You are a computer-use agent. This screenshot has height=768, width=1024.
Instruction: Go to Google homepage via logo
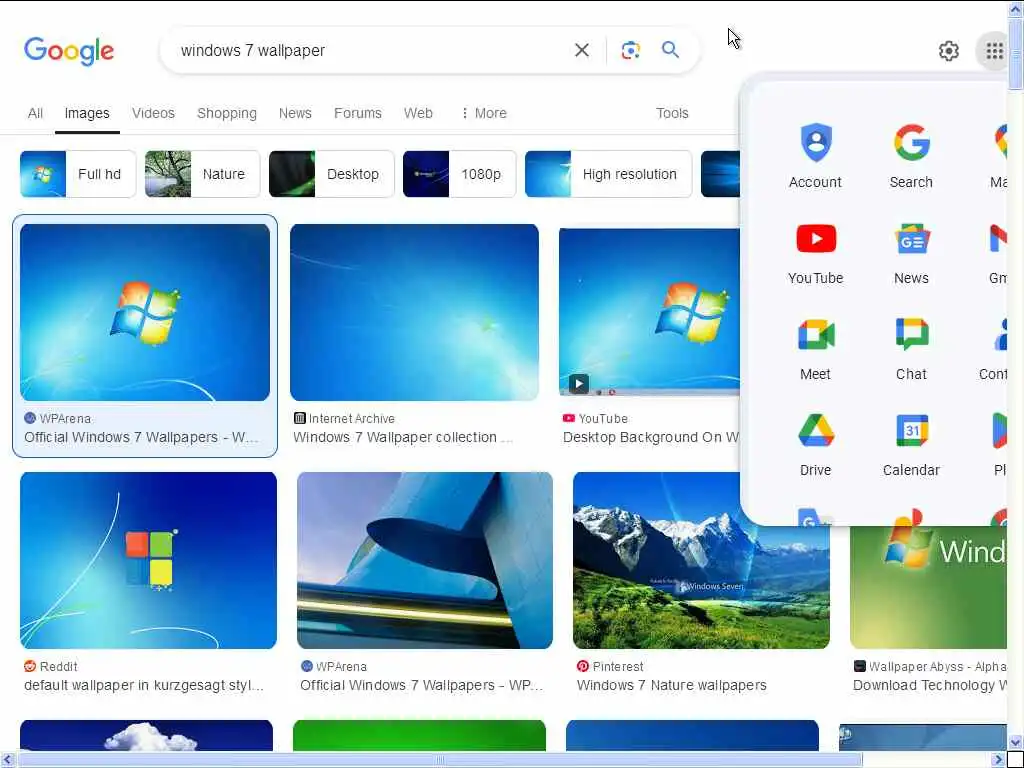click(x=69, y=51)
